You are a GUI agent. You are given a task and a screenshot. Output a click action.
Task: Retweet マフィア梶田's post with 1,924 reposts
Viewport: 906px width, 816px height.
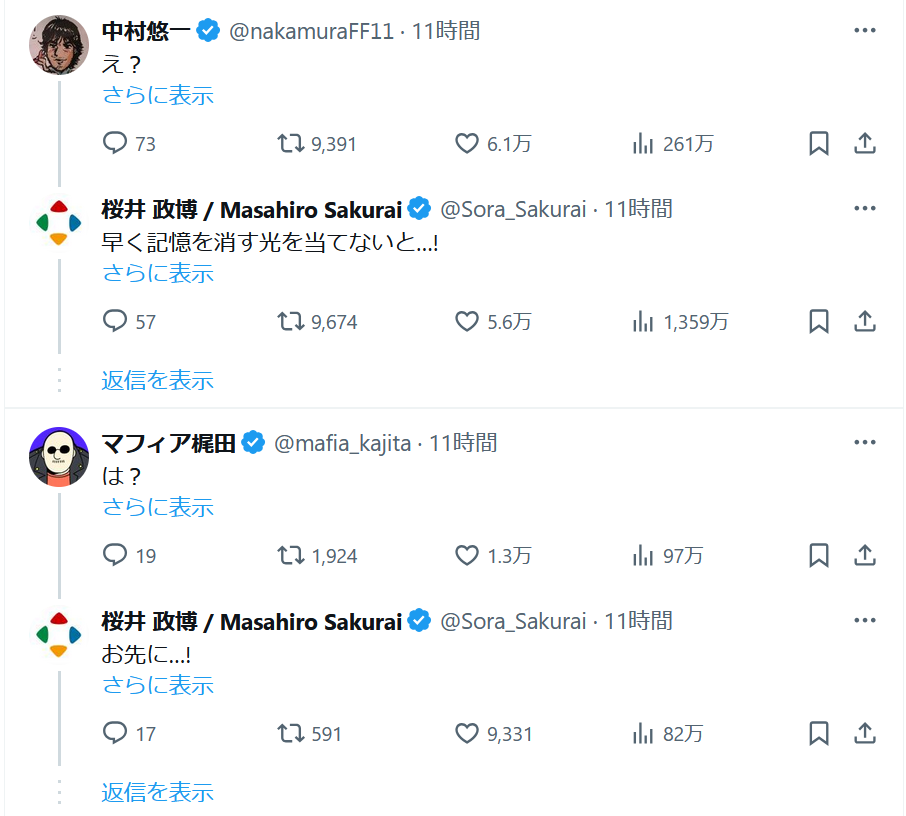click(291, 556)
